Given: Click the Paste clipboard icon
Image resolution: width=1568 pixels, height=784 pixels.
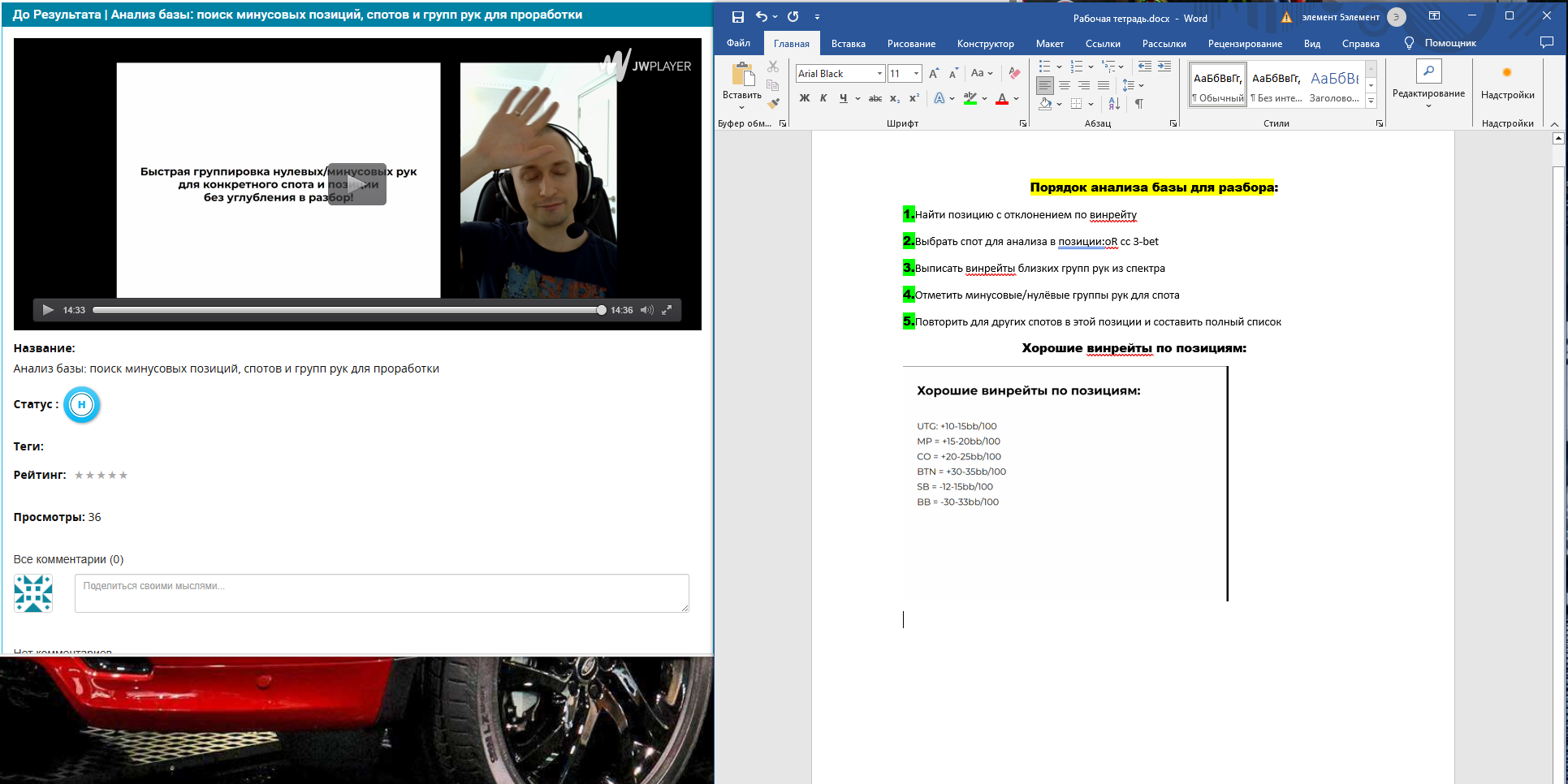Looking at the screenshot, I should 742,75.
